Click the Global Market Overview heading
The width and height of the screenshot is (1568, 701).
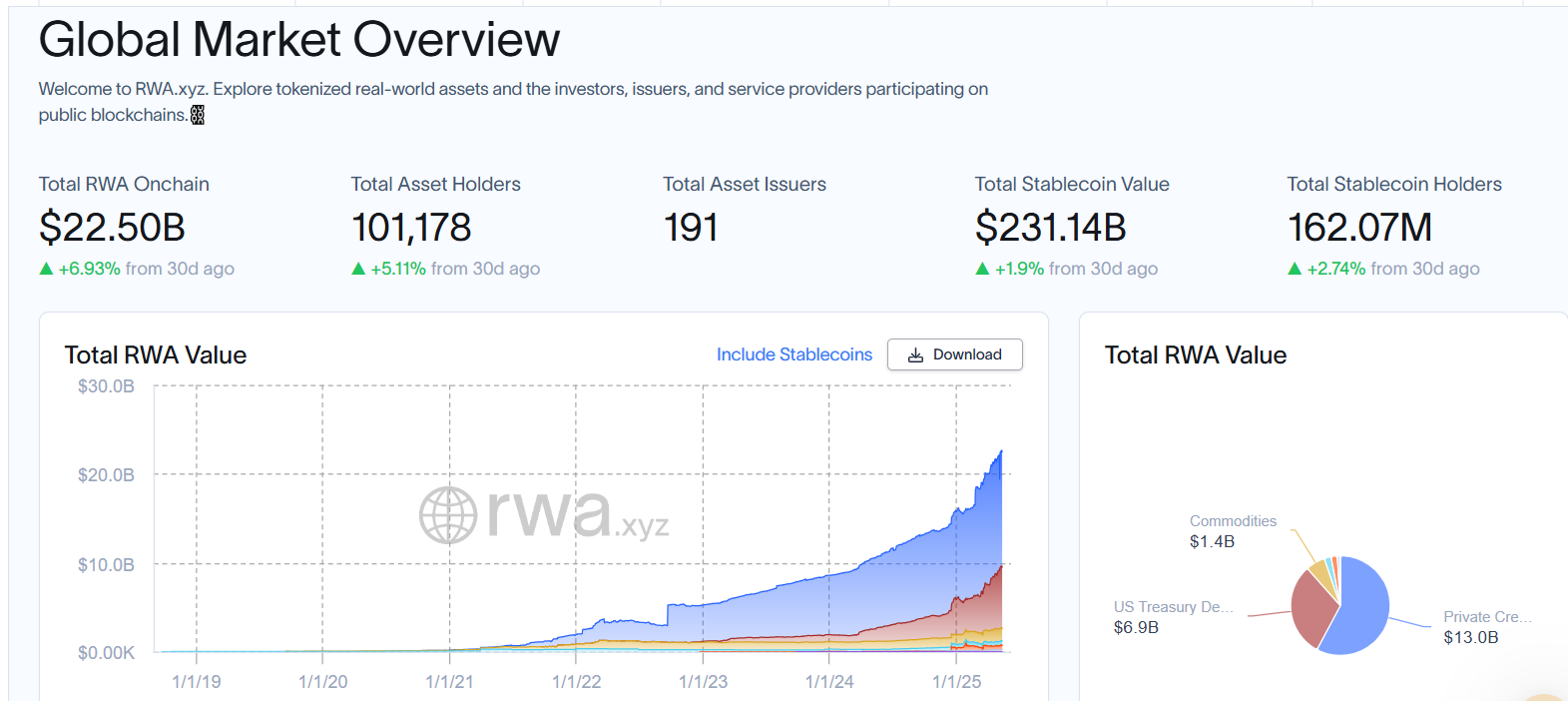pos(299,40)
